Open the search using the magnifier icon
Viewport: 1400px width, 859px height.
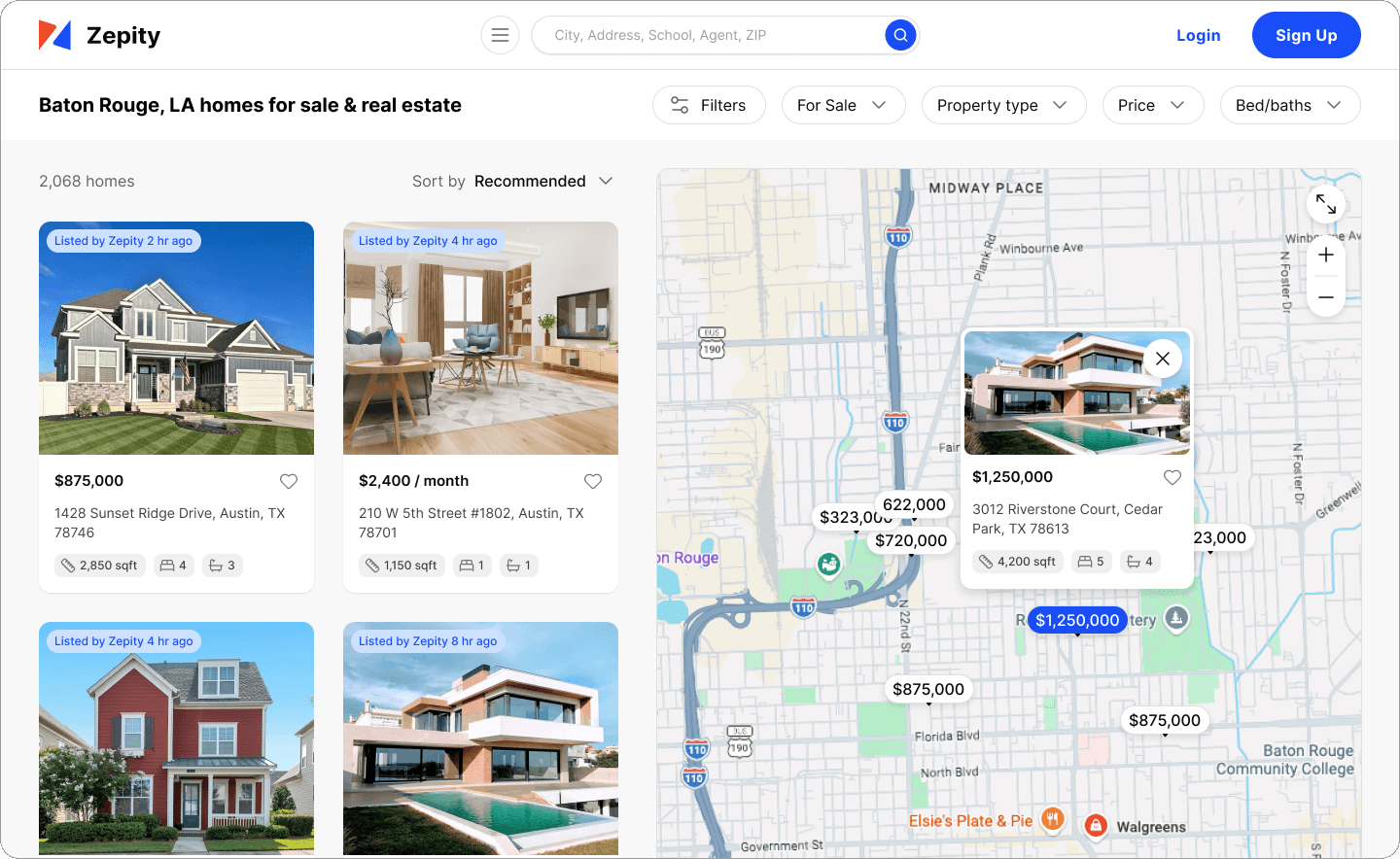(x=899, y=34)
